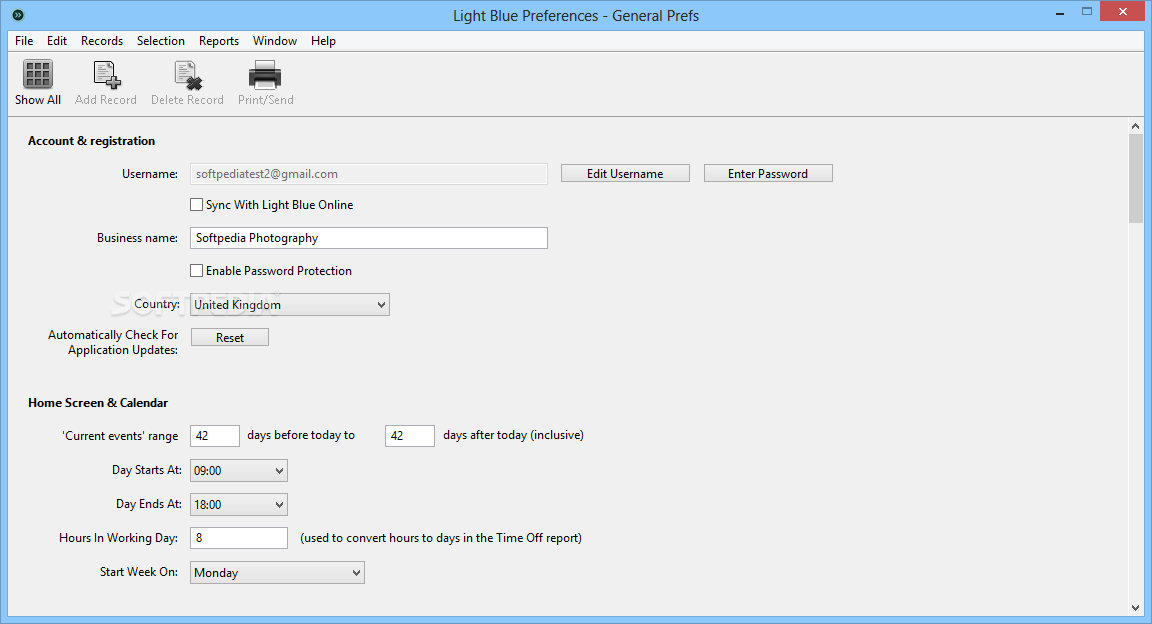The width and height of the screenshot is (1152, 624).
Task: Click the scrollbar down arrow
Action: tap(1136, 608)
